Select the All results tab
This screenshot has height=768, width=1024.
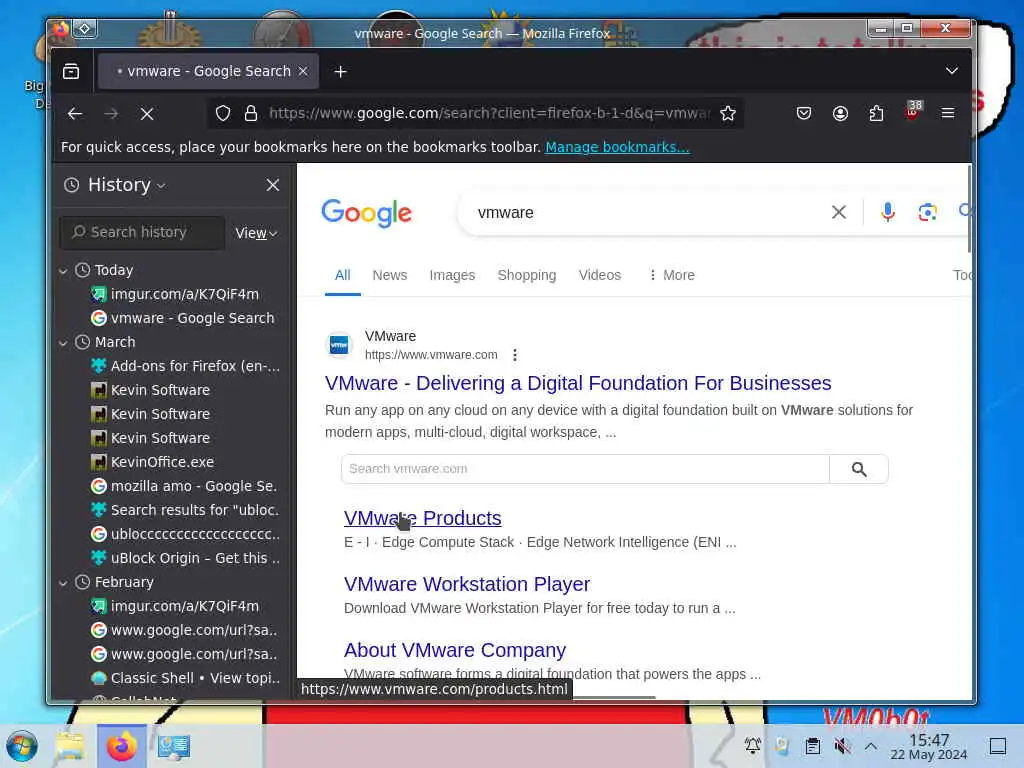(x=342, y=276)
